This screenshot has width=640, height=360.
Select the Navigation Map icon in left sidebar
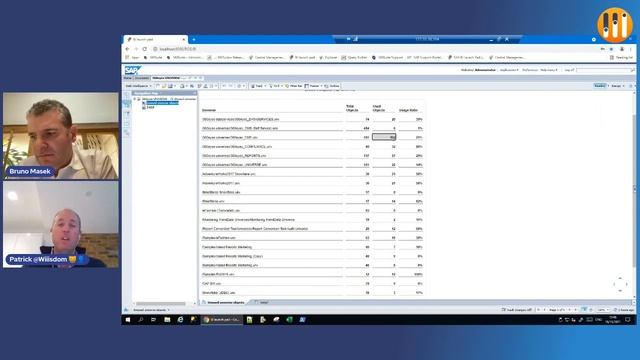(x=127, y=104)
